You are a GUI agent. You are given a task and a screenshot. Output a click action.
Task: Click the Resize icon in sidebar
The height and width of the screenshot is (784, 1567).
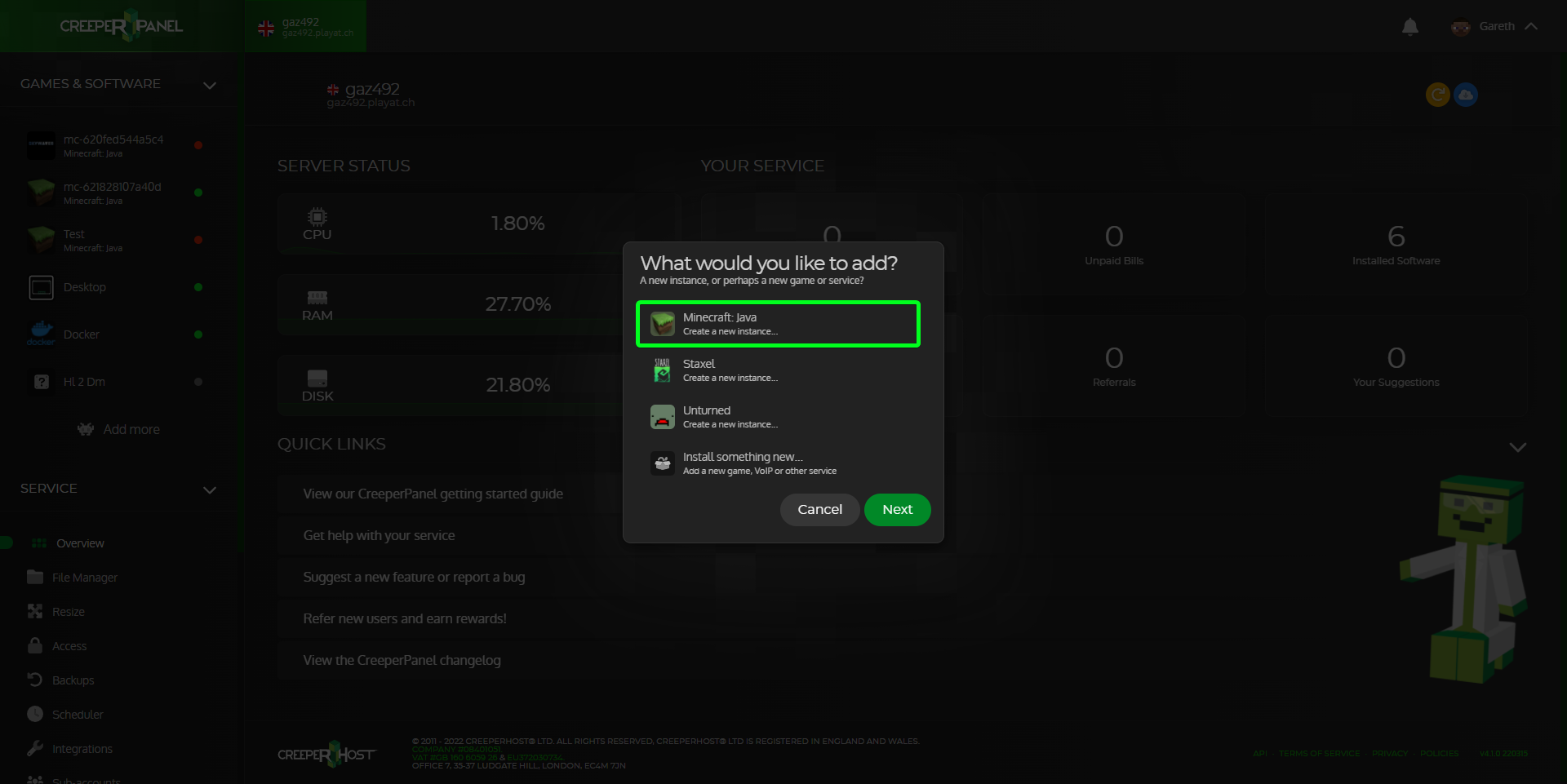click(x=35, y=611)
